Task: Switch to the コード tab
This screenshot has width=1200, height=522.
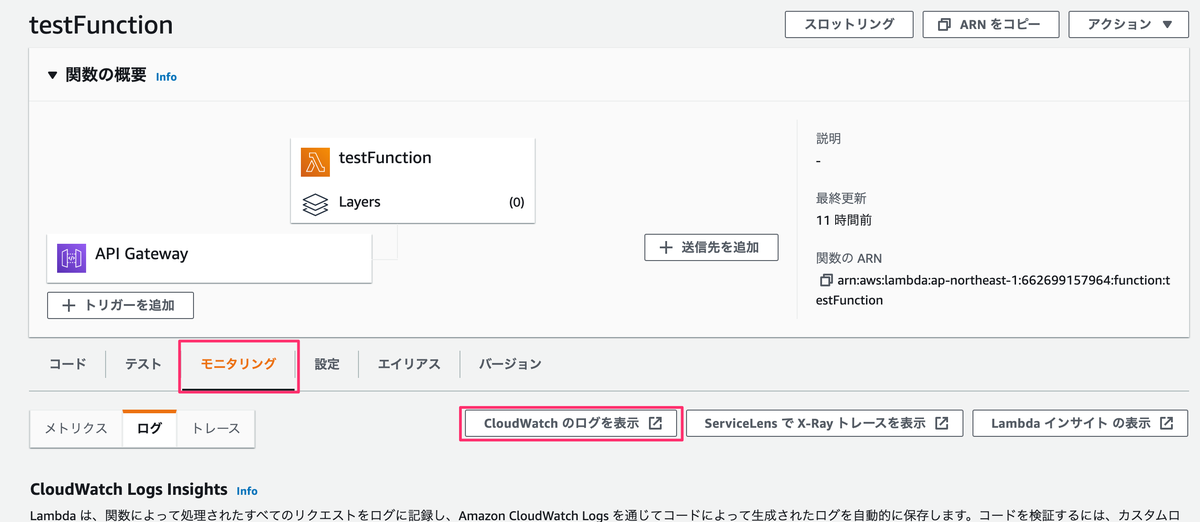Action: [x=67, y=364]
